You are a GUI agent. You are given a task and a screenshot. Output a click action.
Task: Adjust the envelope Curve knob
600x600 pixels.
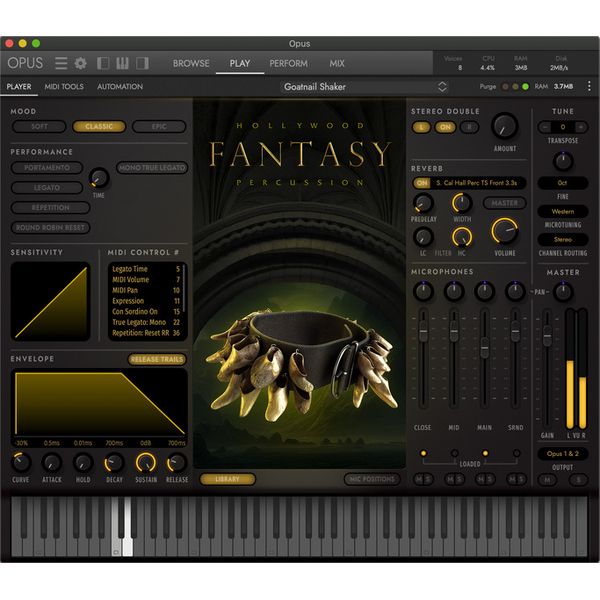(x=21, y=463)
